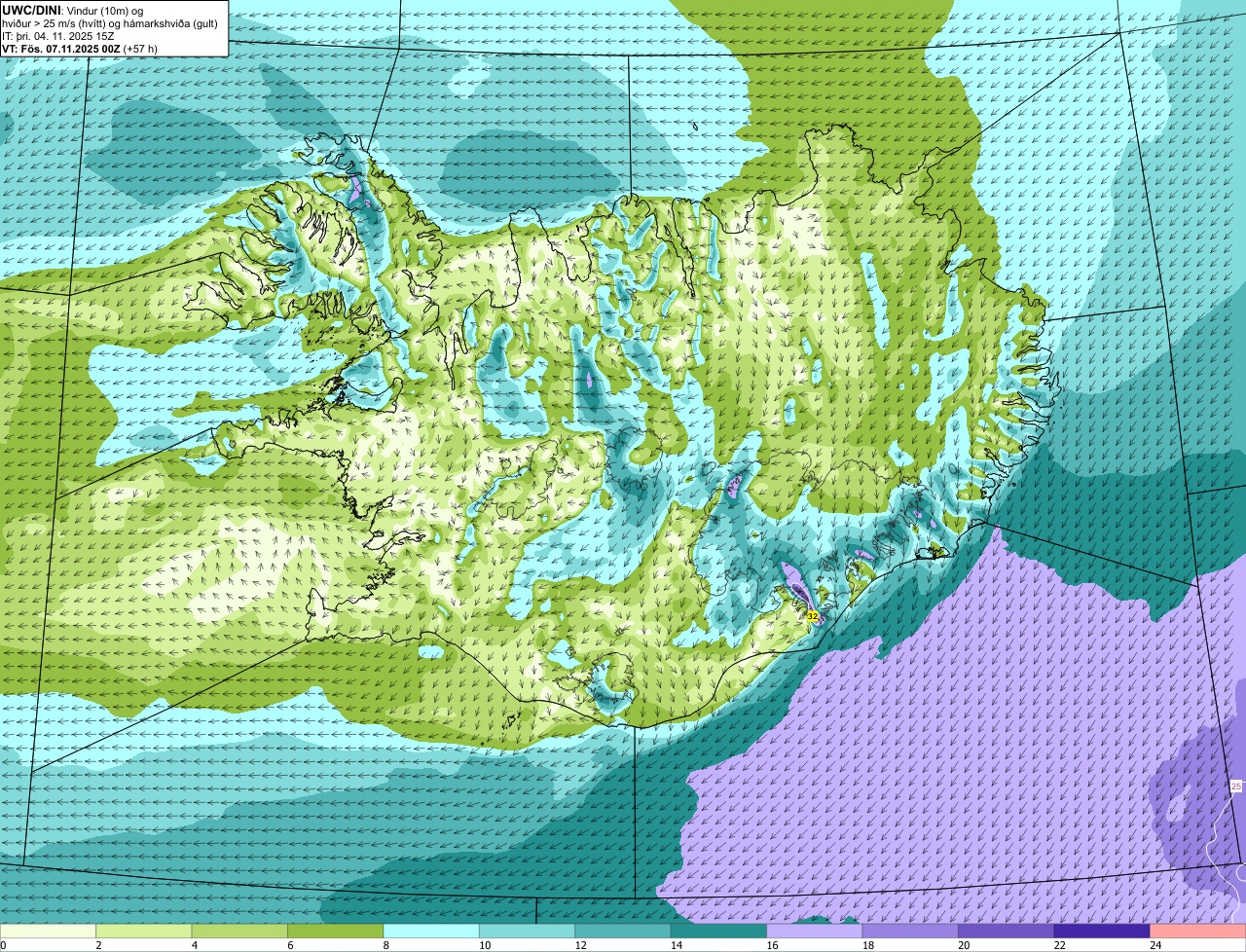
Task: Choose the 12–14 m/s teal legend segment
Action: tap(623, 931)
